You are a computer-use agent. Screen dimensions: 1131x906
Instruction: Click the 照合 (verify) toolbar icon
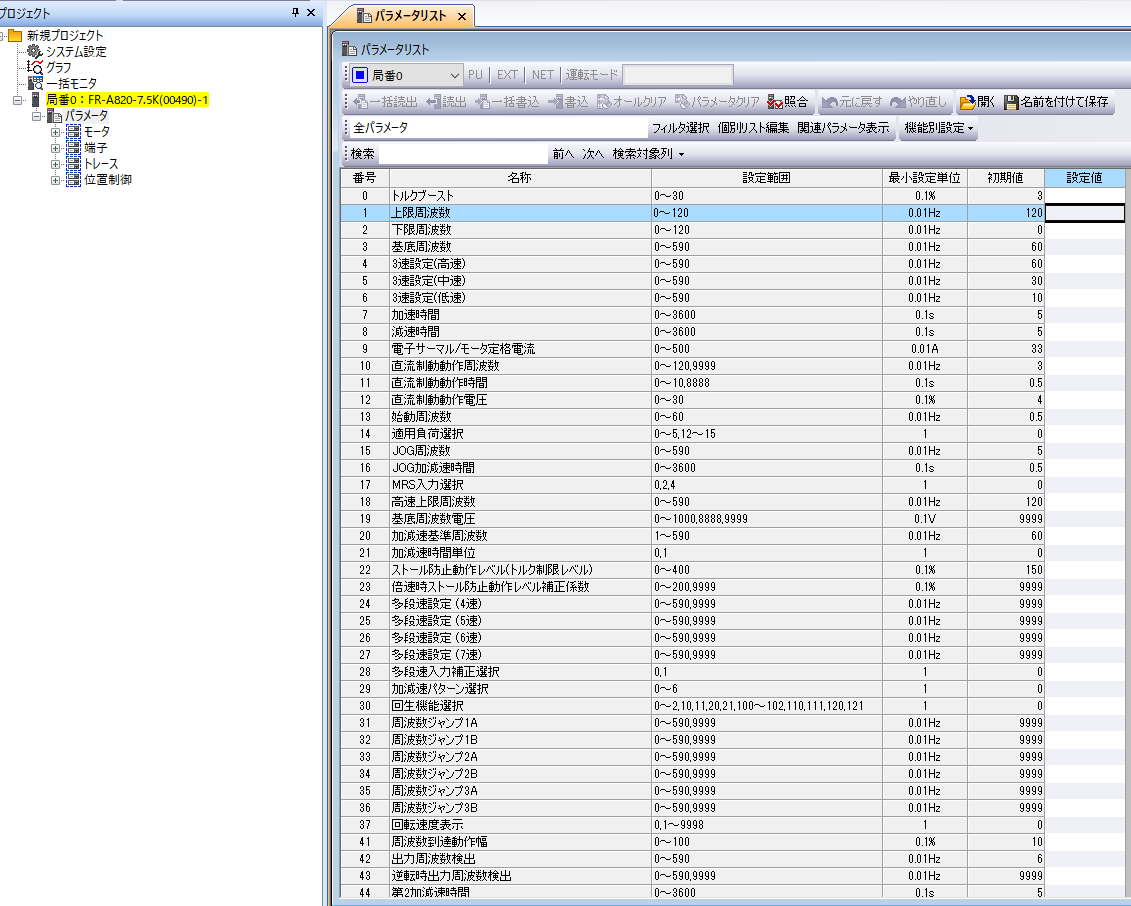coord(775,102)
